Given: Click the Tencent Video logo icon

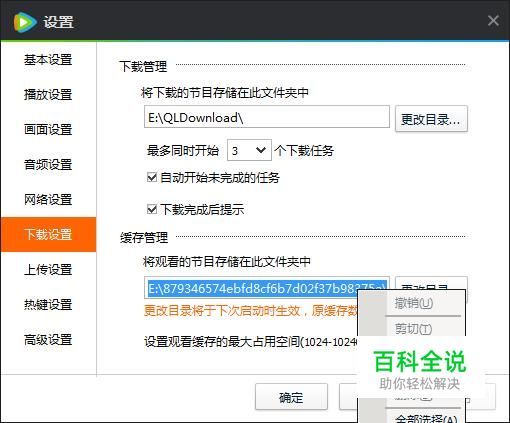Looking at the screenshot, I should (25, 22).
